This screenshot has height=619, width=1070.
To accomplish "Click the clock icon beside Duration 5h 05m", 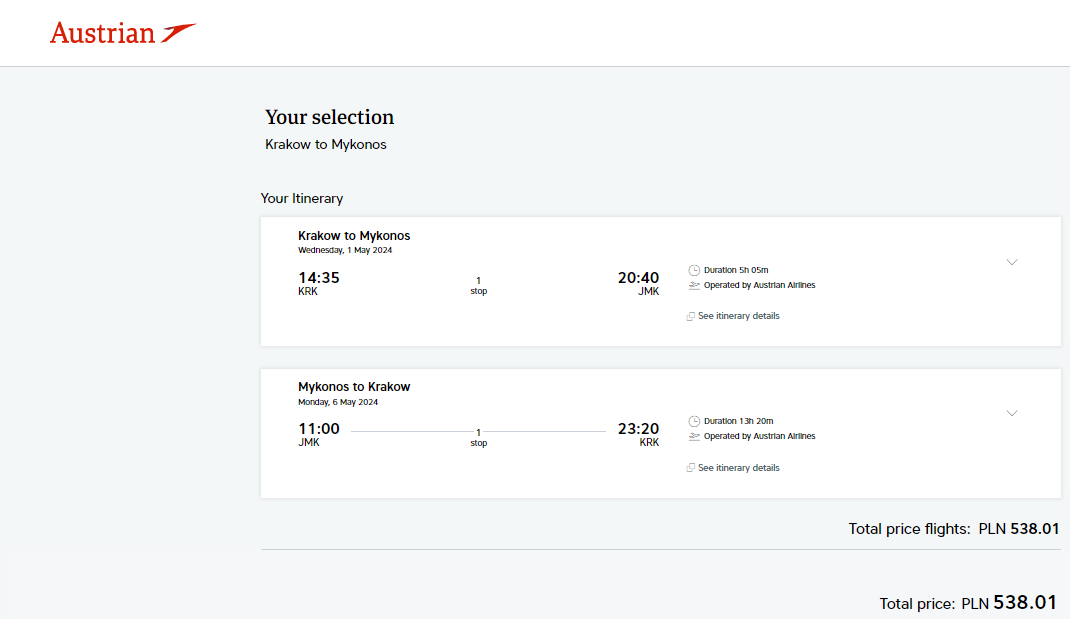I will [x=694, y=270].
